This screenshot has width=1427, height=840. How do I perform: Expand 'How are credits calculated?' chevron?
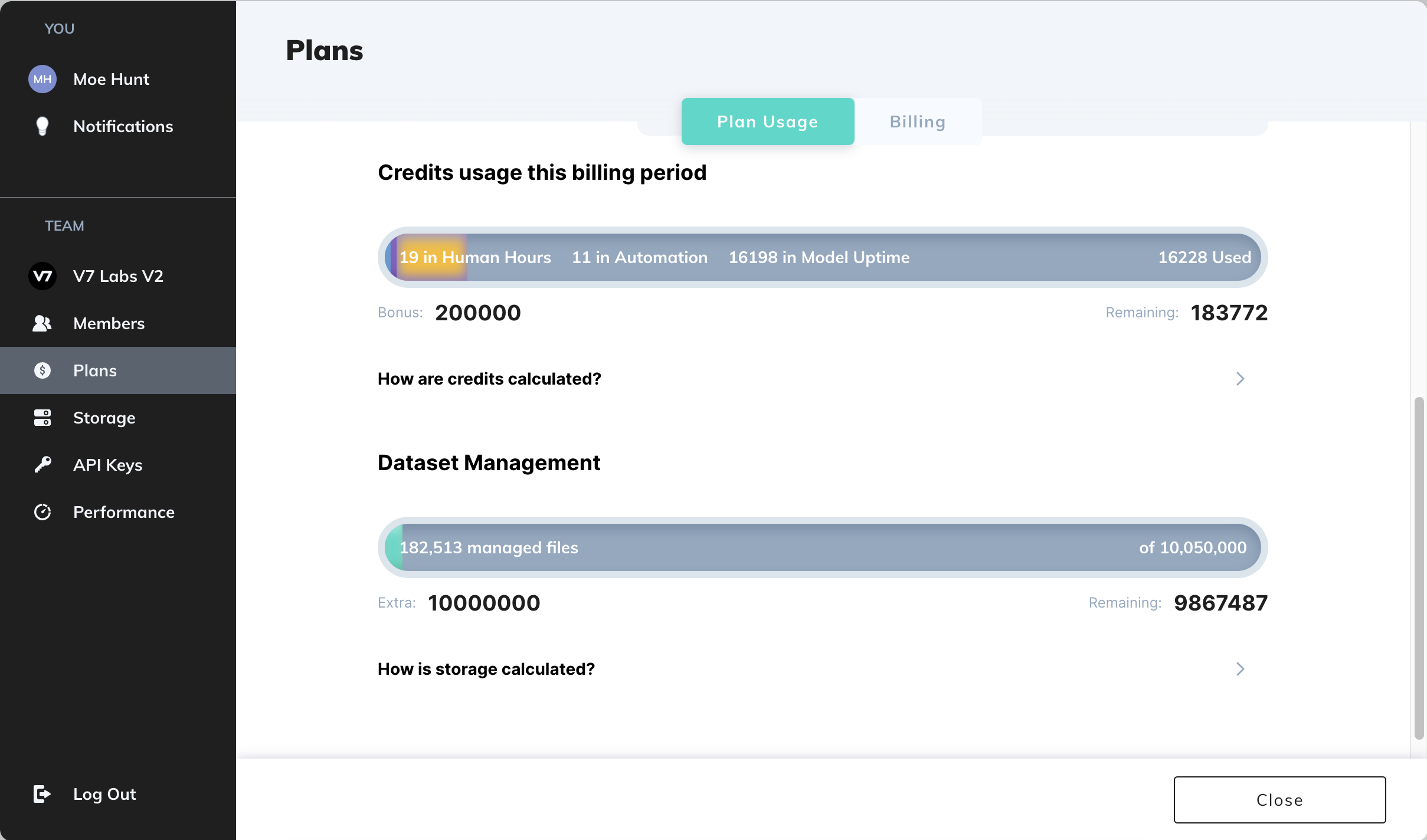click(1240, 379)
